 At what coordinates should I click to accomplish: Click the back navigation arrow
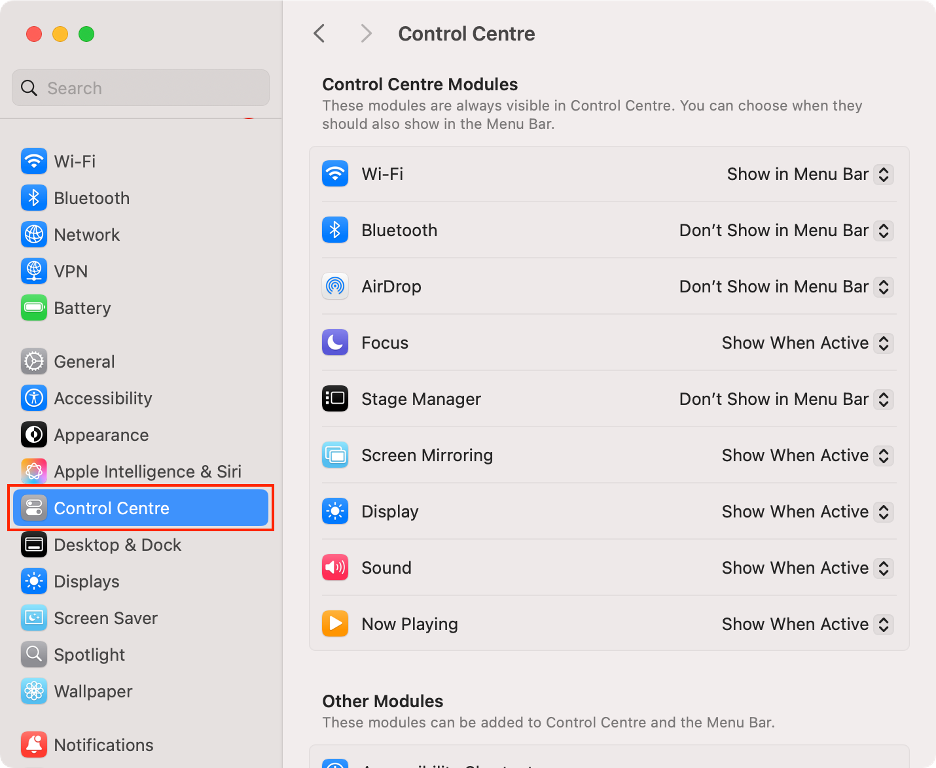tap(319, 33)
